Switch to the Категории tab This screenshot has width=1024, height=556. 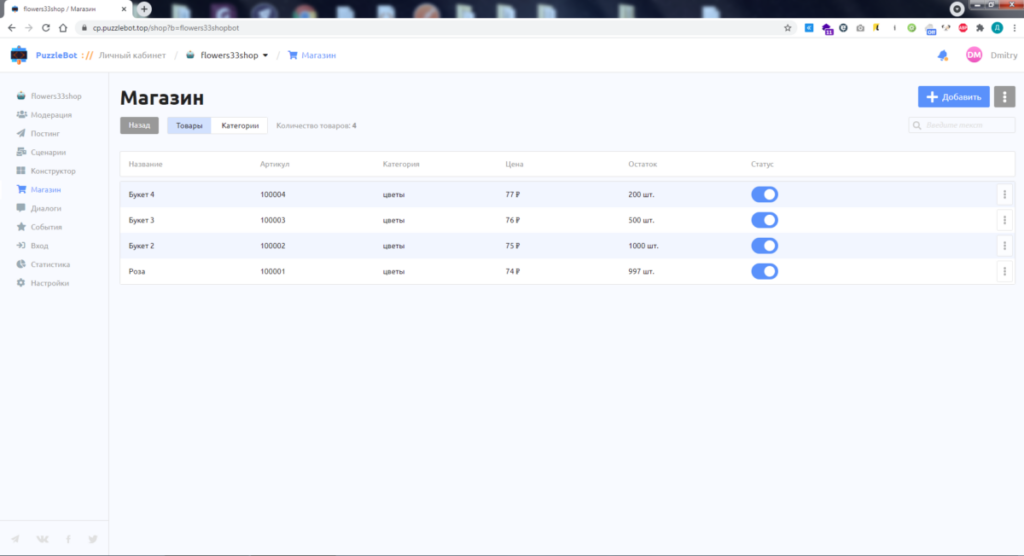click(x=240, y=126)
